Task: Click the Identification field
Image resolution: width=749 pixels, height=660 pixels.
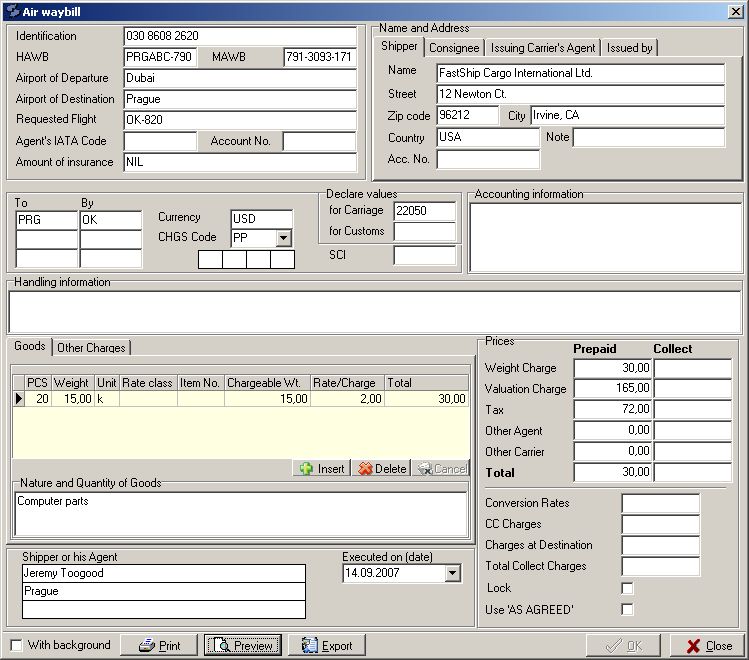Action: point(240,36)
